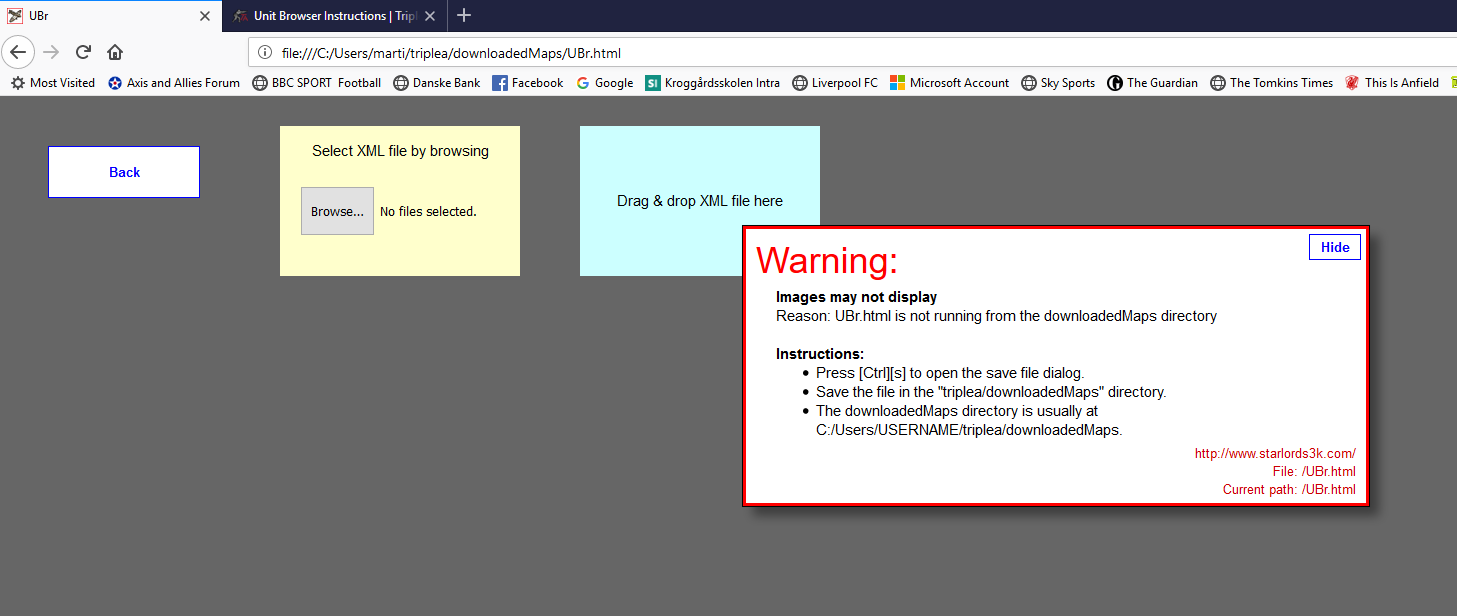Click the 'Current path: /UBr.html' text
The height and width of the screenshot is (616, 1457).
click(x=1289, y=489)
